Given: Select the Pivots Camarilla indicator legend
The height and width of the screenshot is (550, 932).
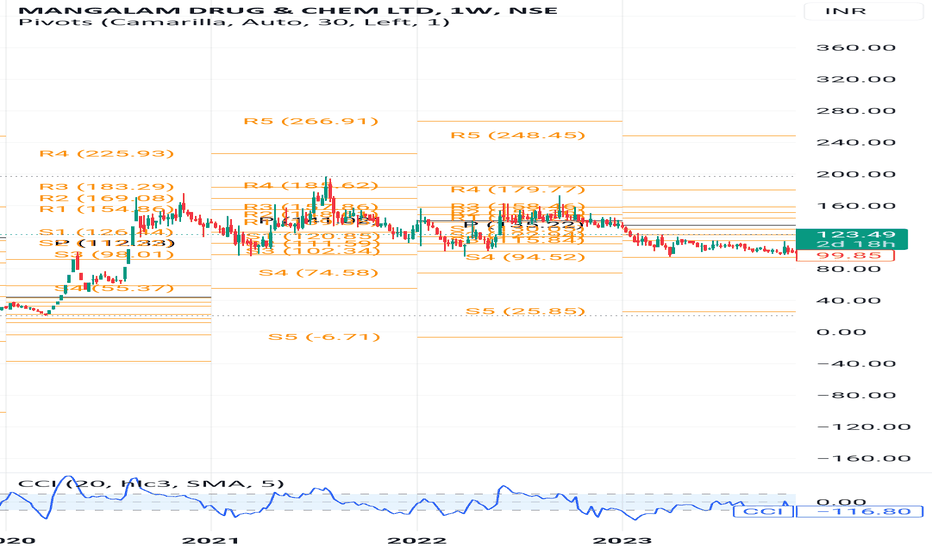Looking at the screenshot, I should pyautogui.click(x=234, y=22).
